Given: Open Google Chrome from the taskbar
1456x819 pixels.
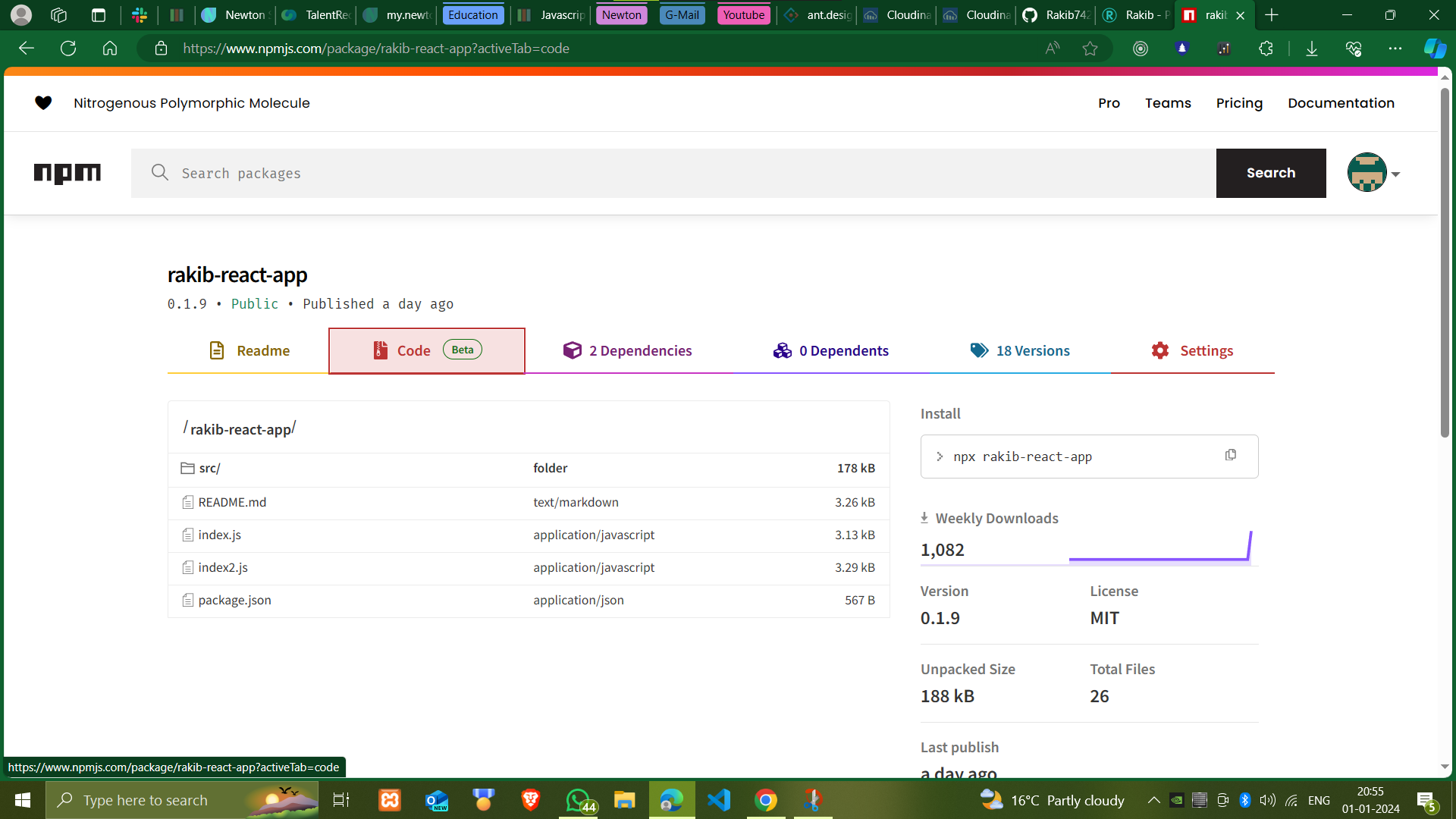Looking at the screenshot, I should click(x=765, y=800).
